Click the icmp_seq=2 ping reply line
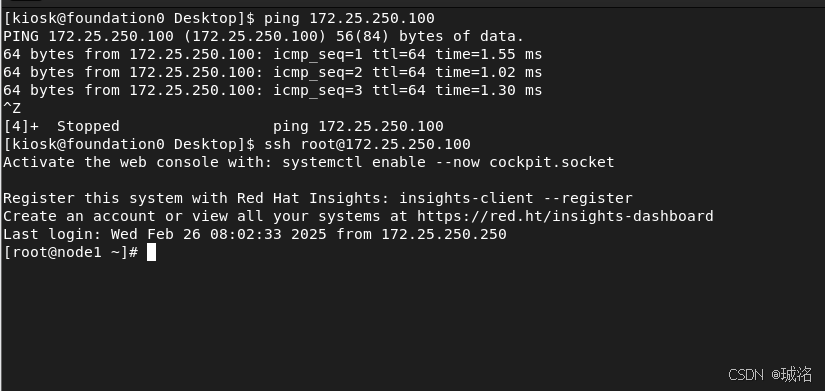This screenshot has width=825, height=391. tap(273, 72)
